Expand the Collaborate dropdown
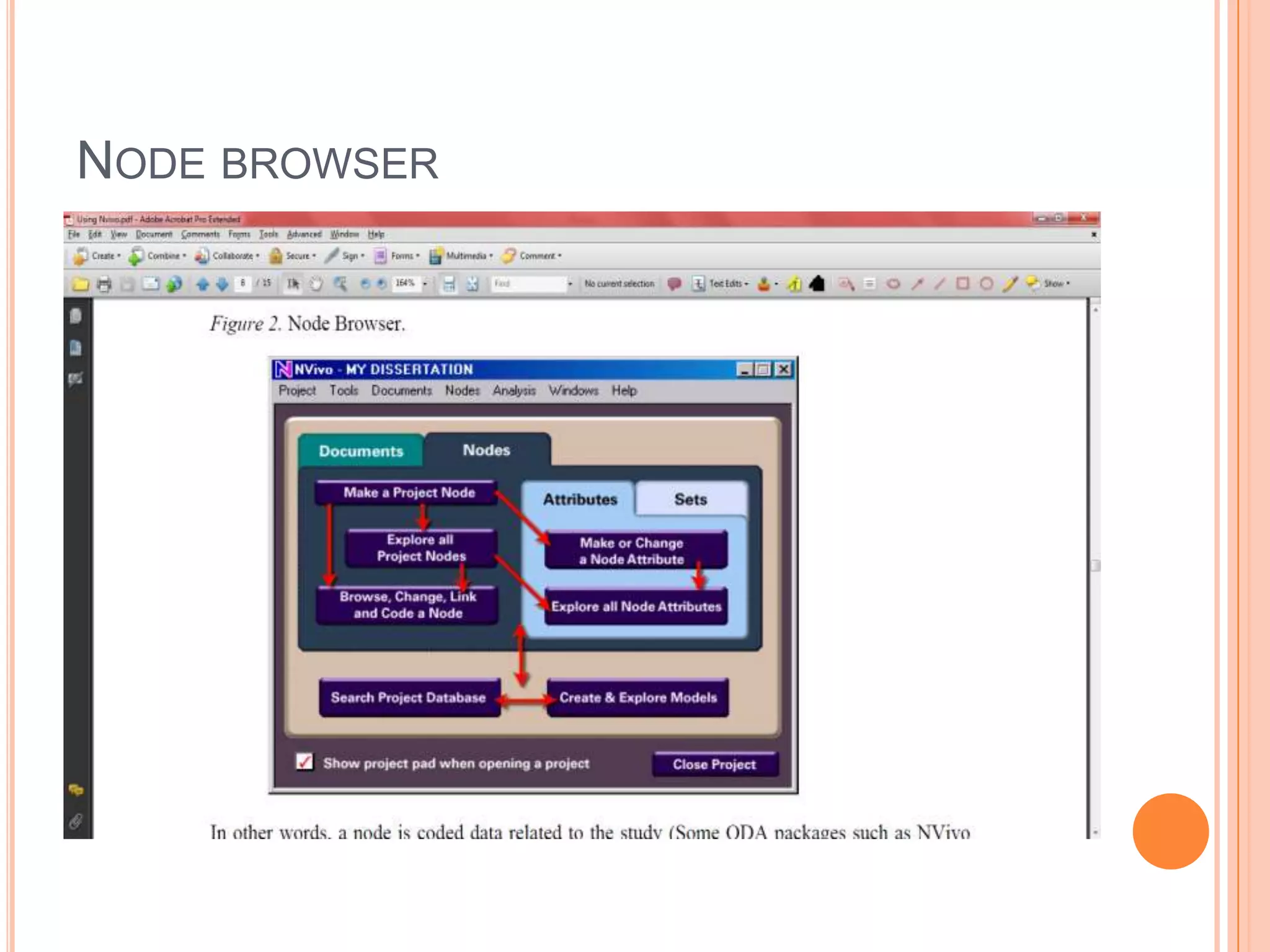The width and height of the screenshot is (1270, 952). (x=227, y=255)
